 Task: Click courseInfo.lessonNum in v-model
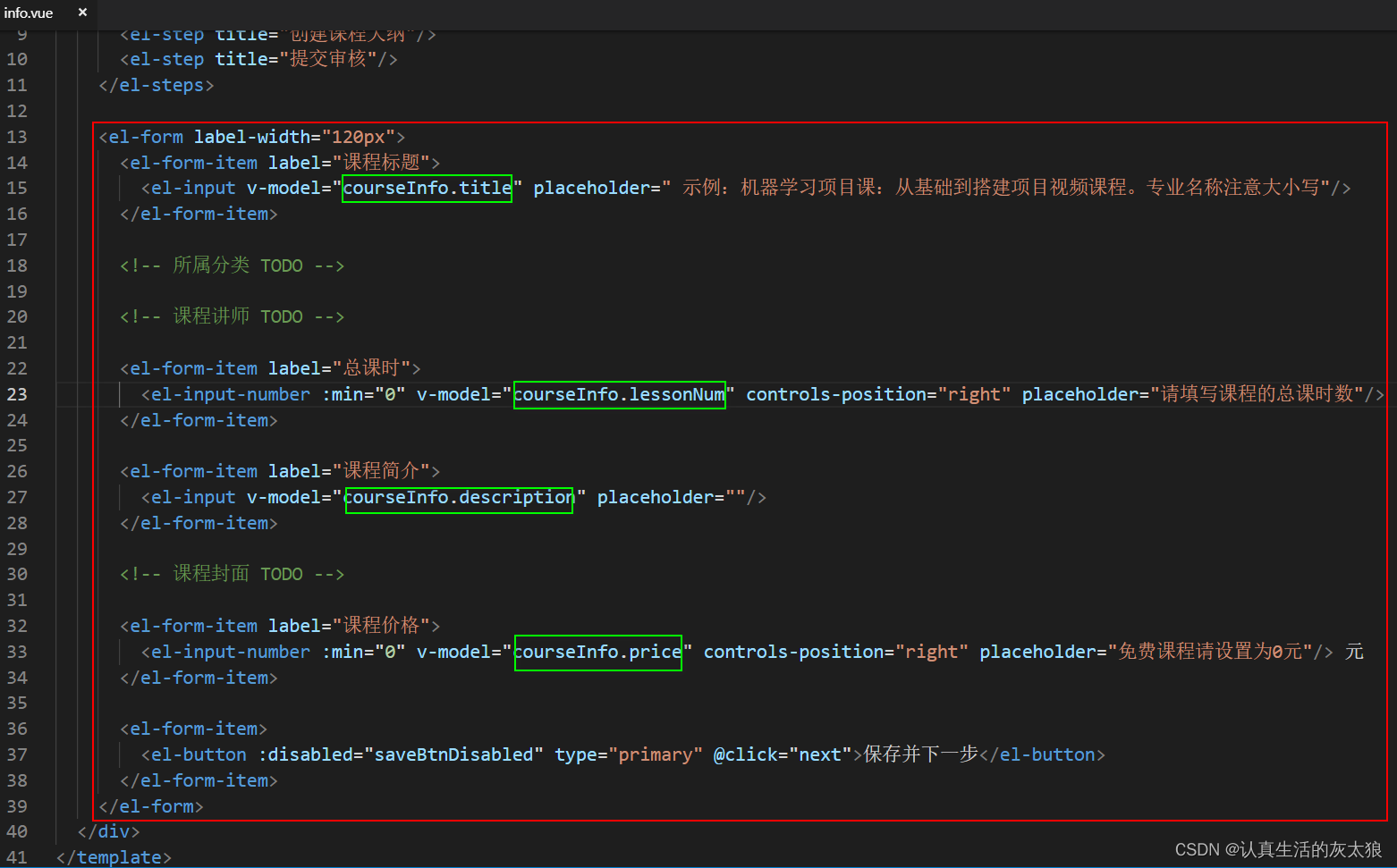pyautogui.click(x=619, y=394)
